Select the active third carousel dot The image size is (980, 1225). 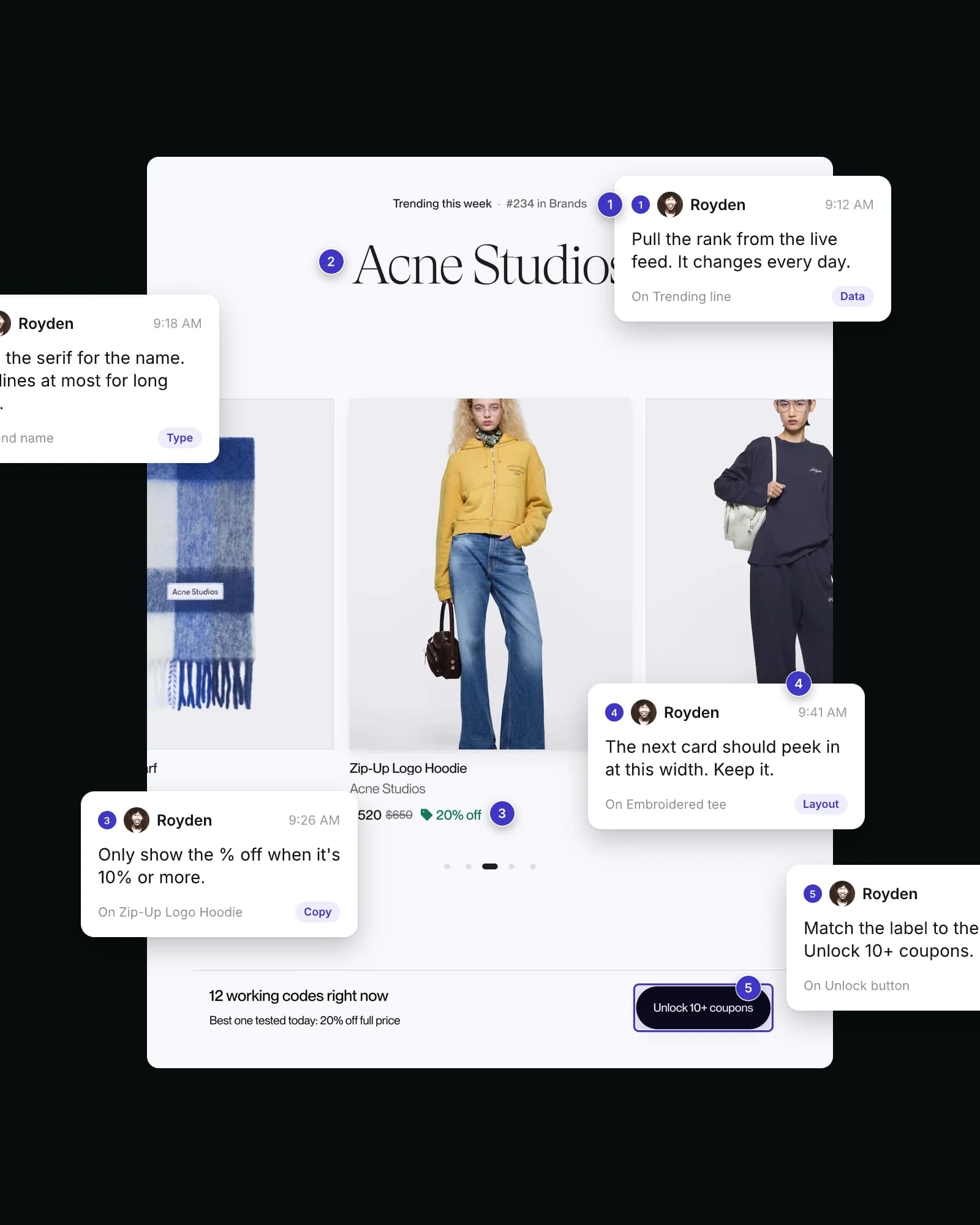click(490, 866)
